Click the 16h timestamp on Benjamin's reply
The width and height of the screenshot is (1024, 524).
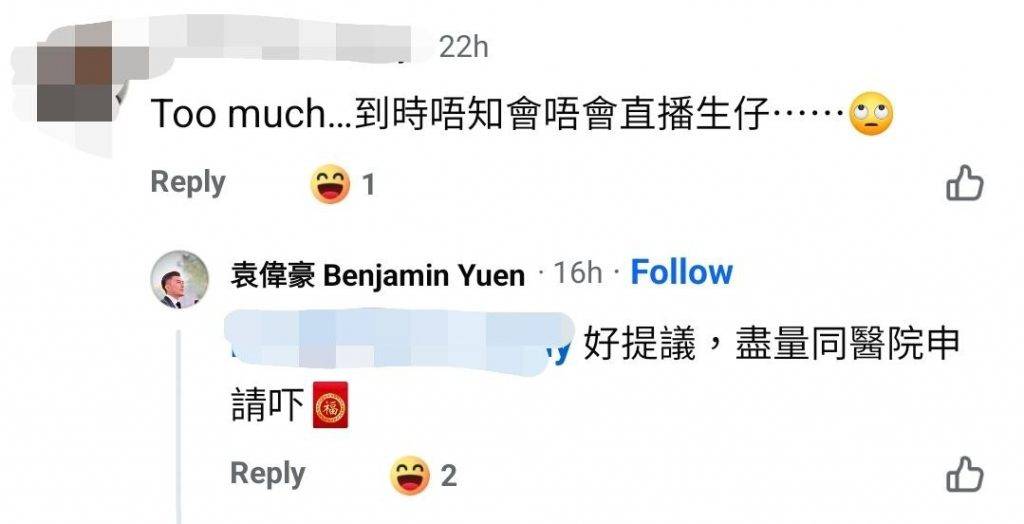(578, 272)
